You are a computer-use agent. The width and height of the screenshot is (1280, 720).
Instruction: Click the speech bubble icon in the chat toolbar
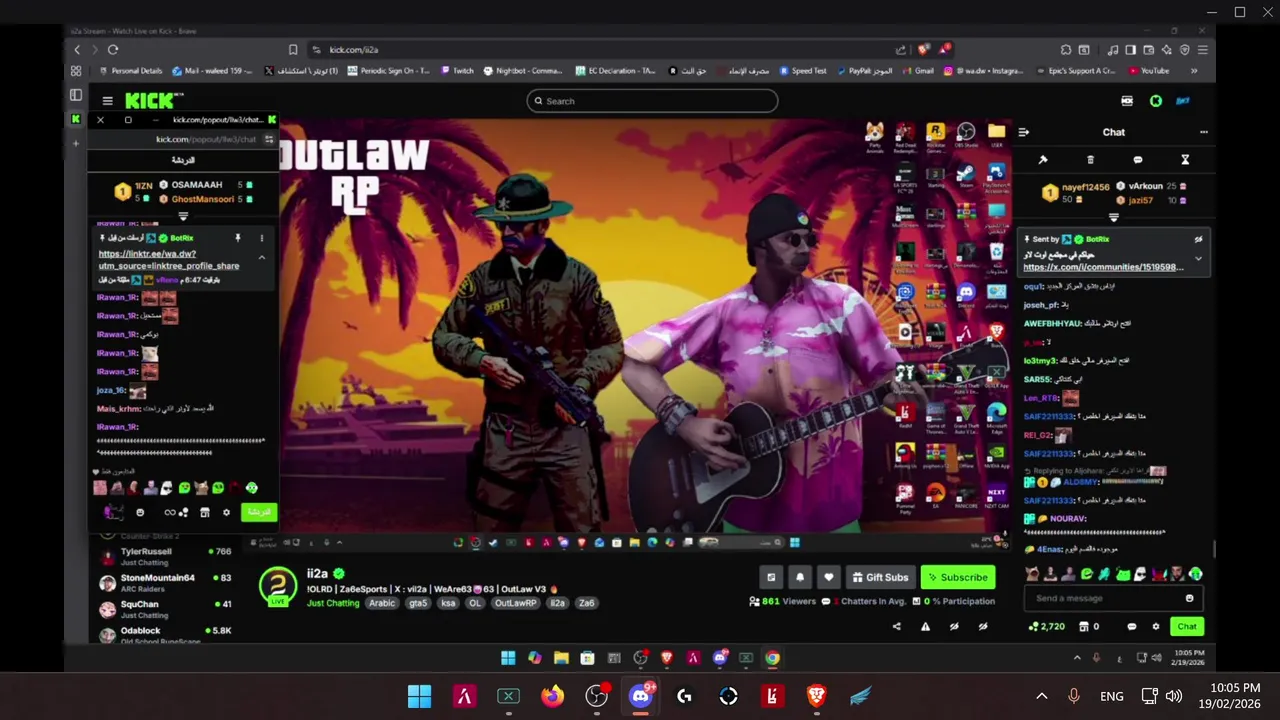[x=1138, y=160]
